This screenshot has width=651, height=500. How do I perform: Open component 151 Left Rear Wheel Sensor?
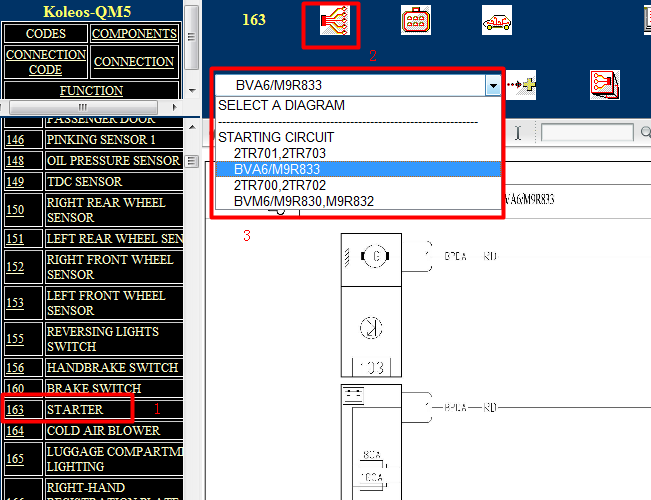click(x=15, y=239)
